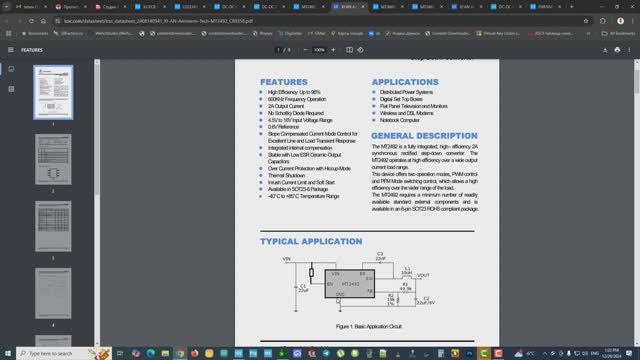Open the notification center

[629, 353]
